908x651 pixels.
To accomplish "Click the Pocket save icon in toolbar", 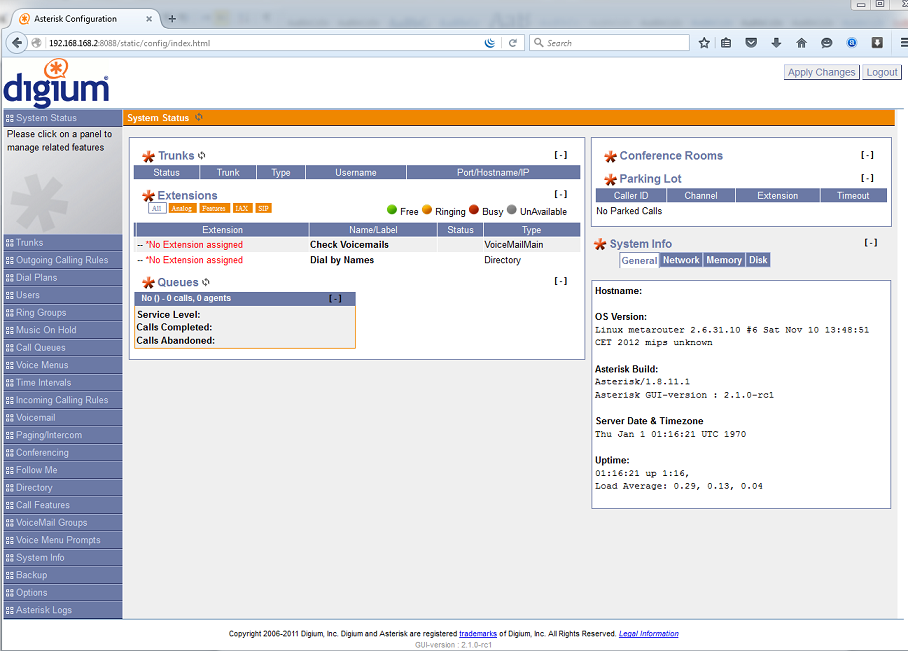I will (x=751, y=43).
